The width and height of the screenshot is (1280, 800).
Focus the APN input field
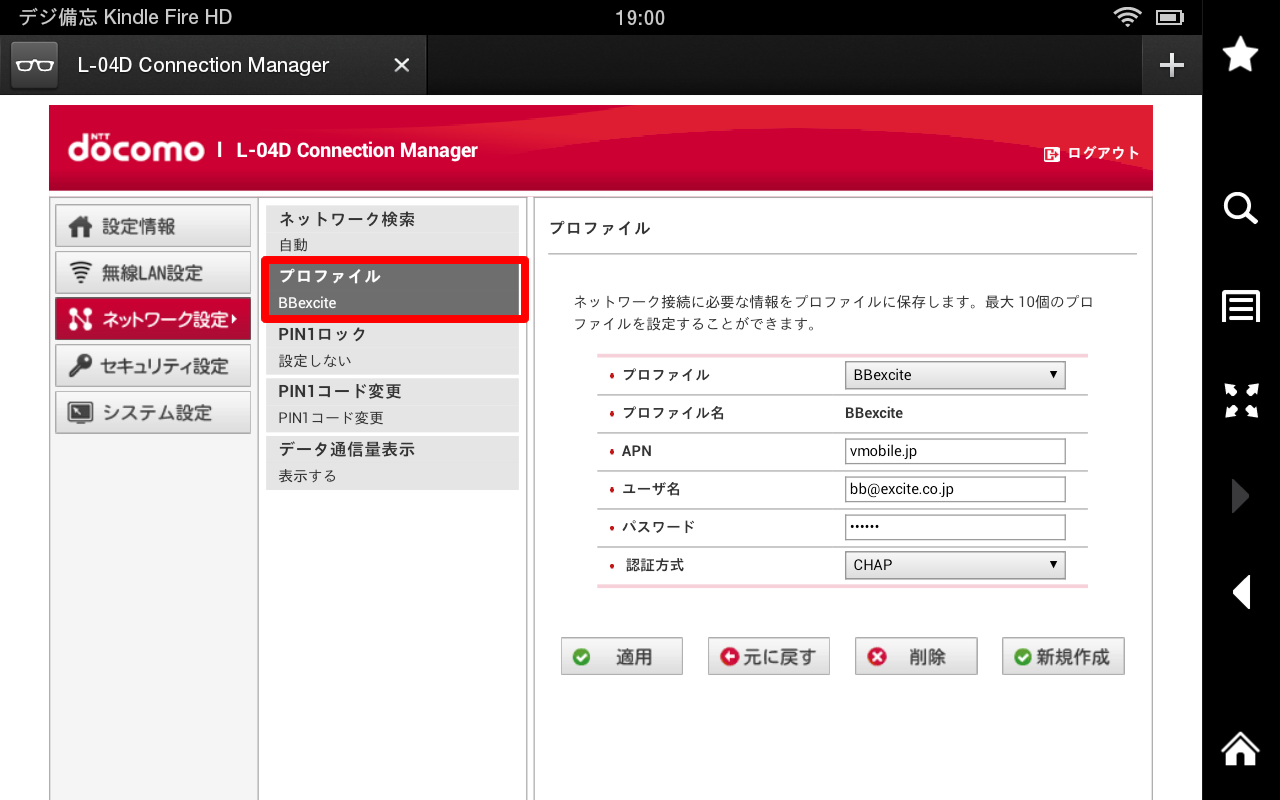pyautogui.click(x=955, y=451)
